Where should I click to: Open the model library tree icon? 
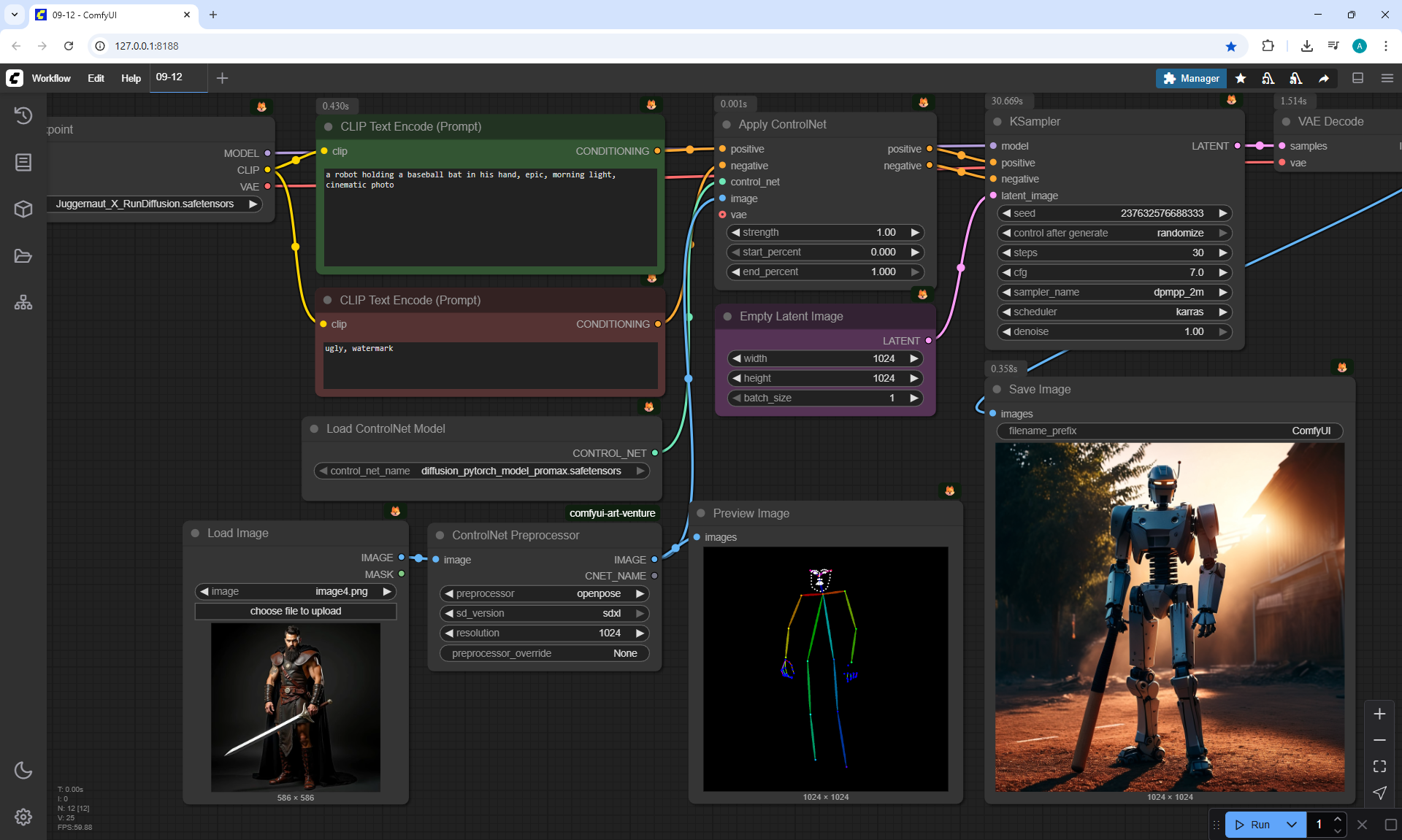coord(23,302)
